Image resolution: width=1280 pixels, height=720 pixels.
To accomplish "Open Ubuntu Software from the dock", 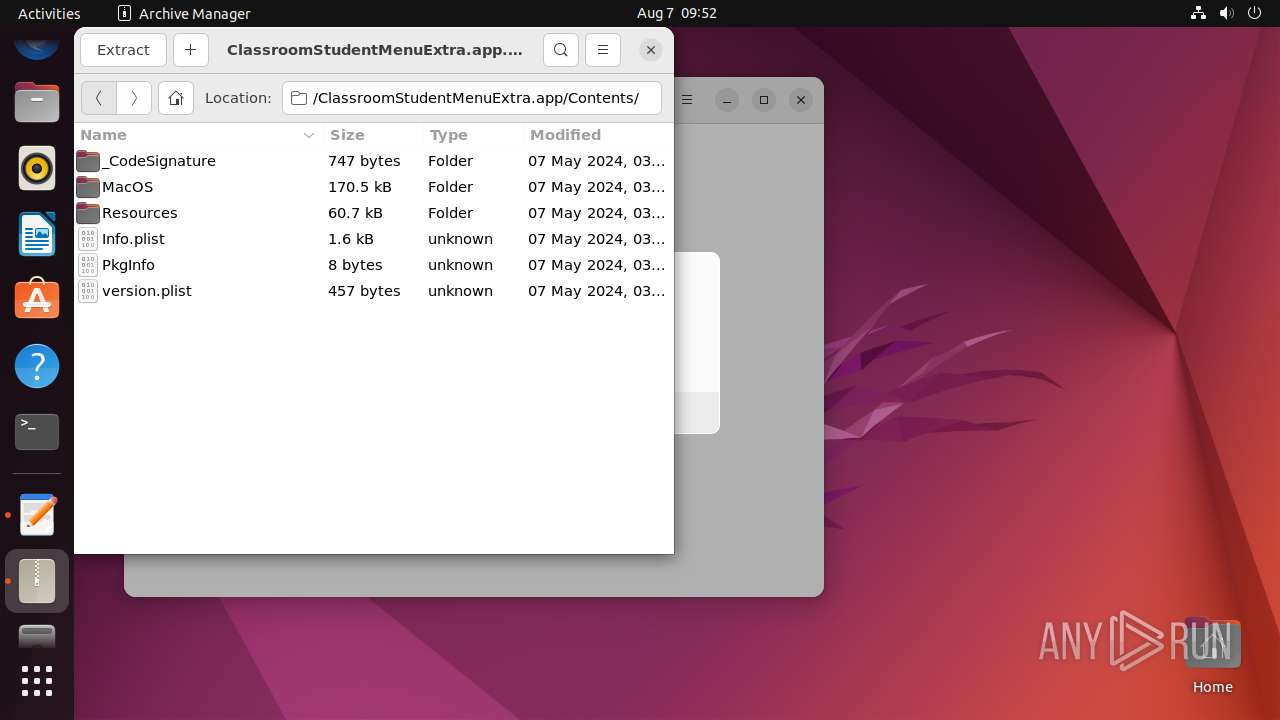I will 37,299.
